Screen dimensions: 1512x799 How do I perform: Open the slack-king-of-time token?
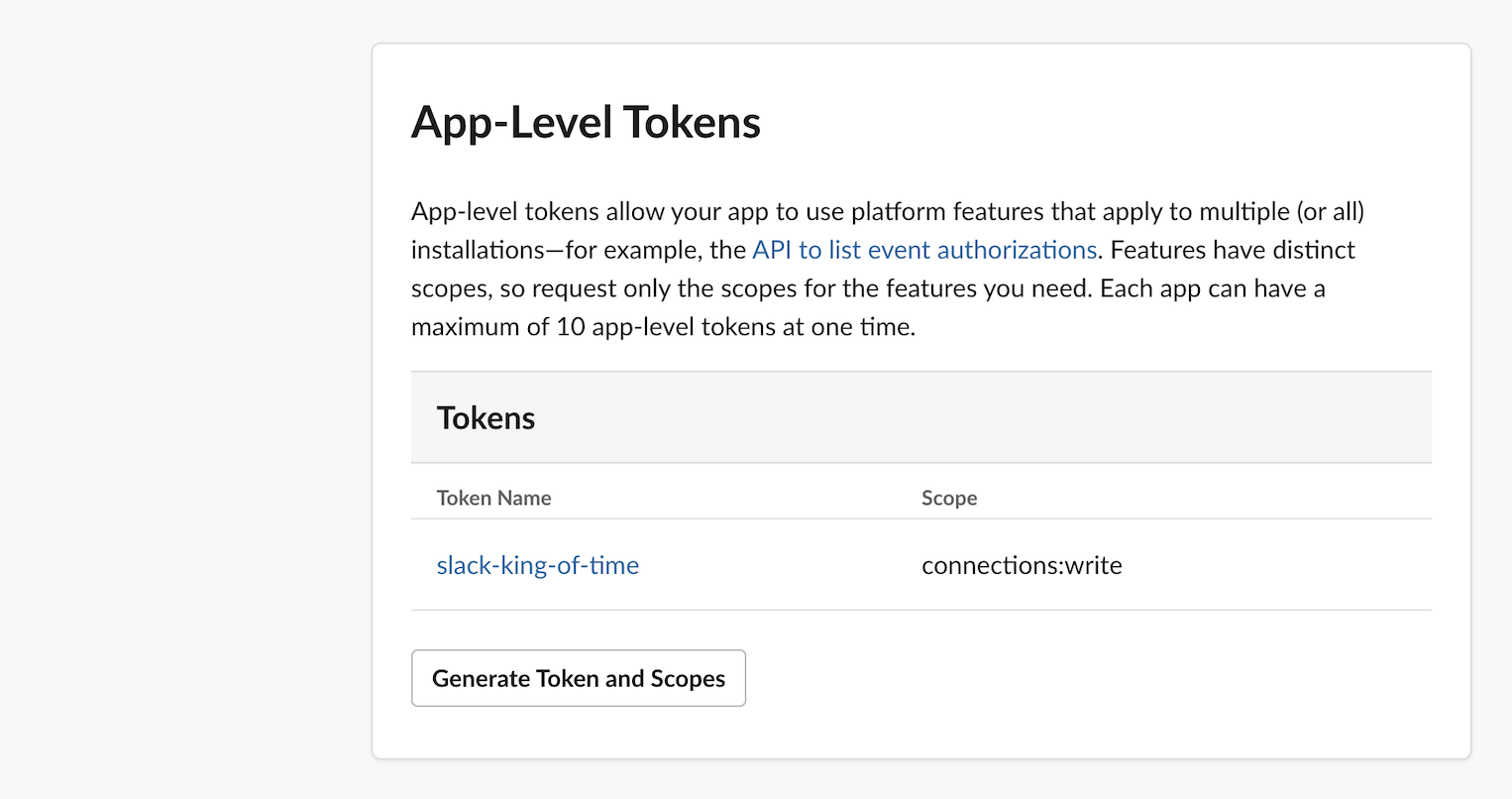537,565
